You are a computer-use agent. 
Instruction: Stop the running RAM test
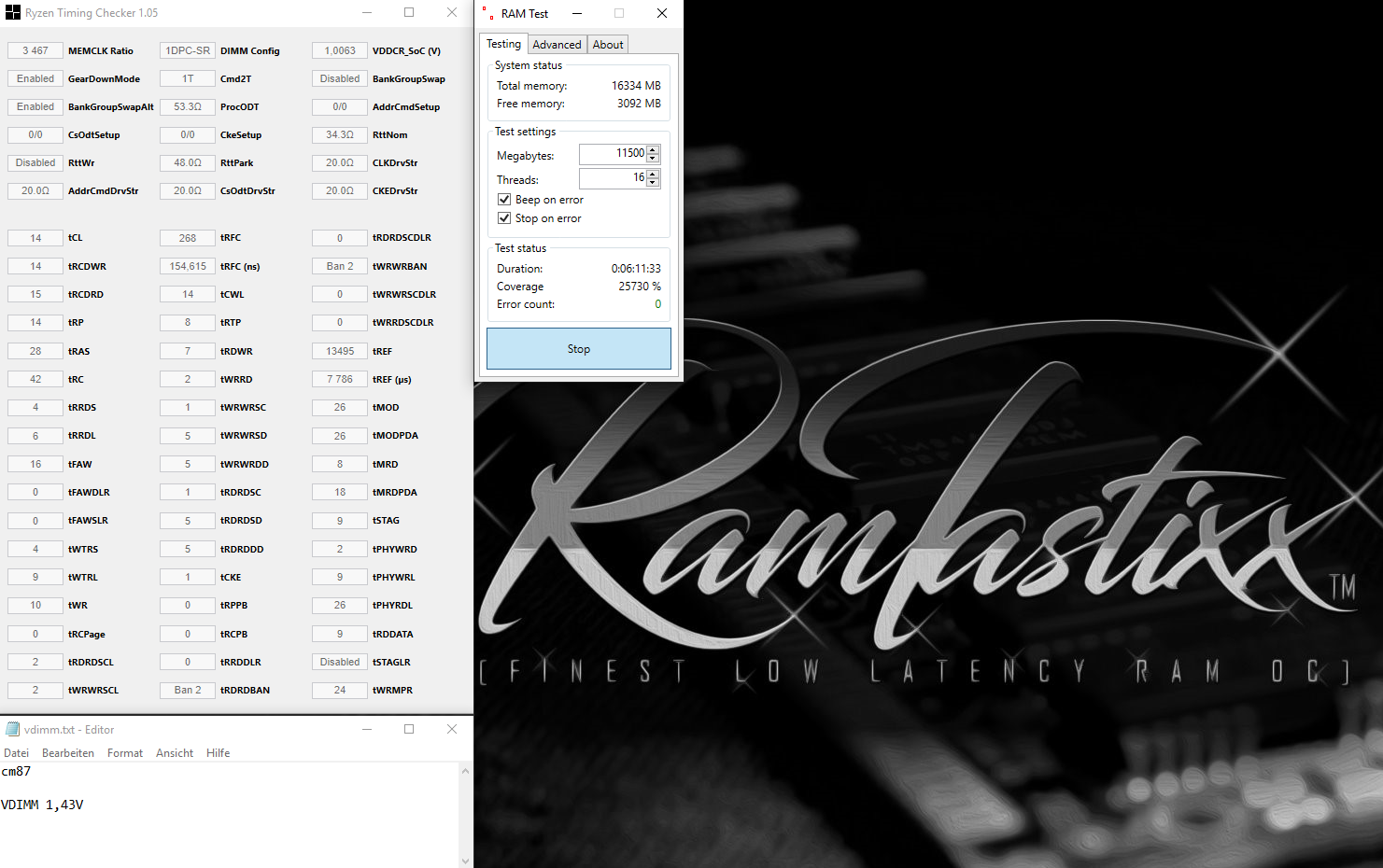(579, 349)
